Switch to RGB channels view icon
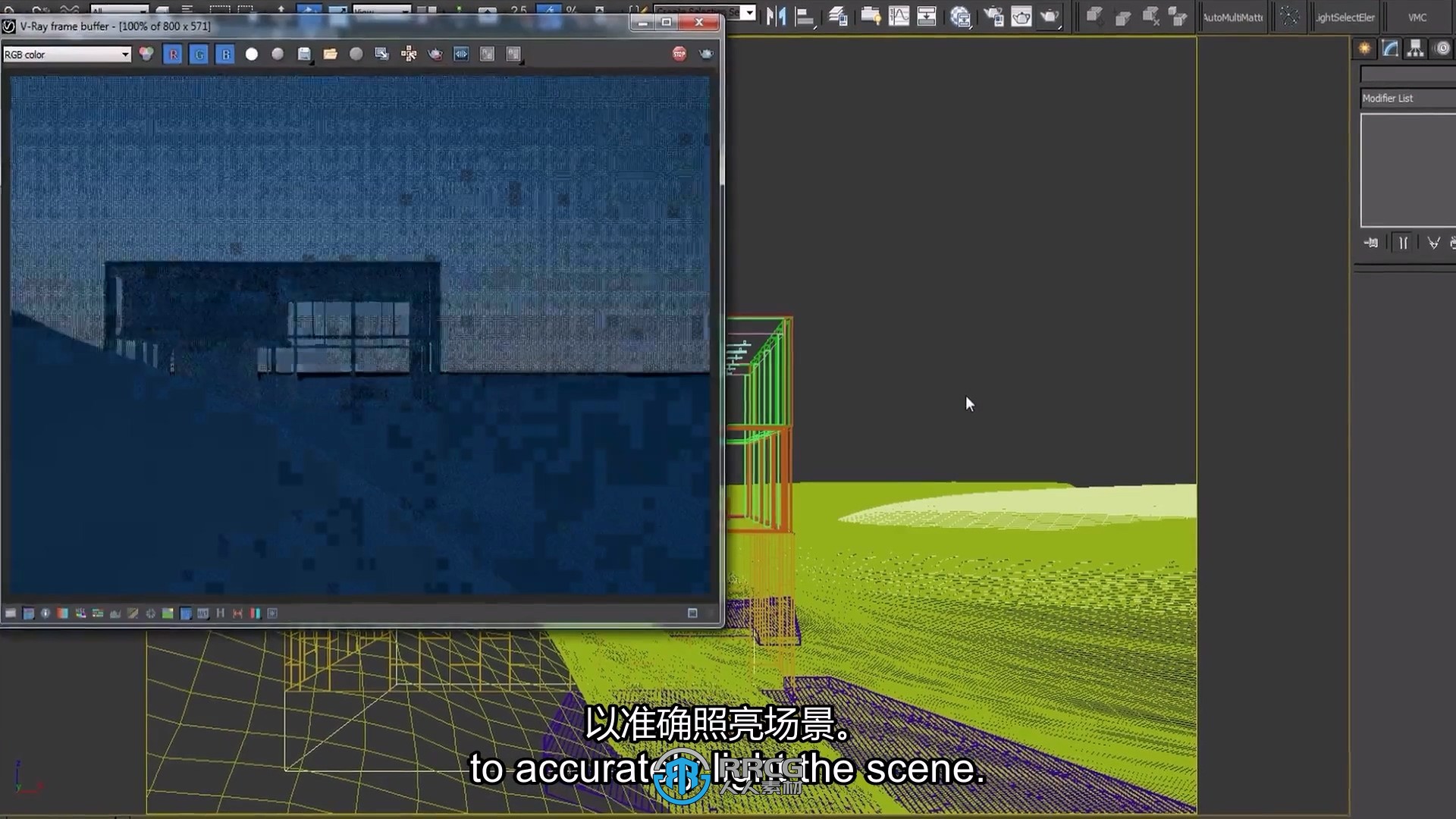 tap(146, 54)
